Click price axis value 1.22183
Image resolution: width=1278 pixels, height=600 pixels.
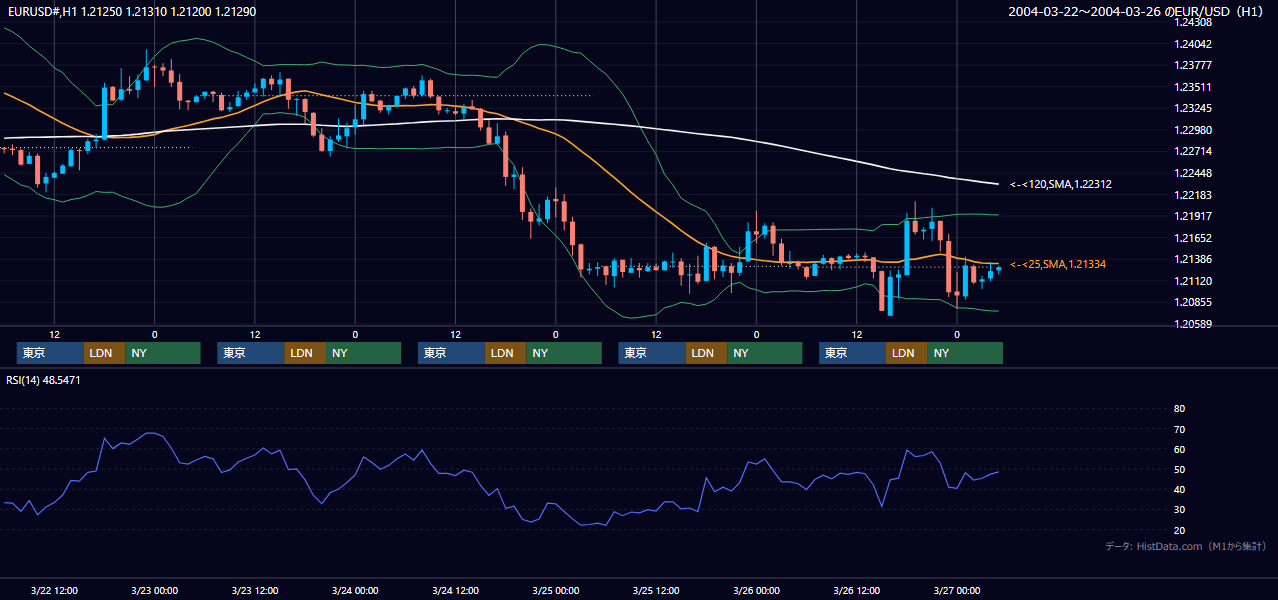tap(1193, 195)
